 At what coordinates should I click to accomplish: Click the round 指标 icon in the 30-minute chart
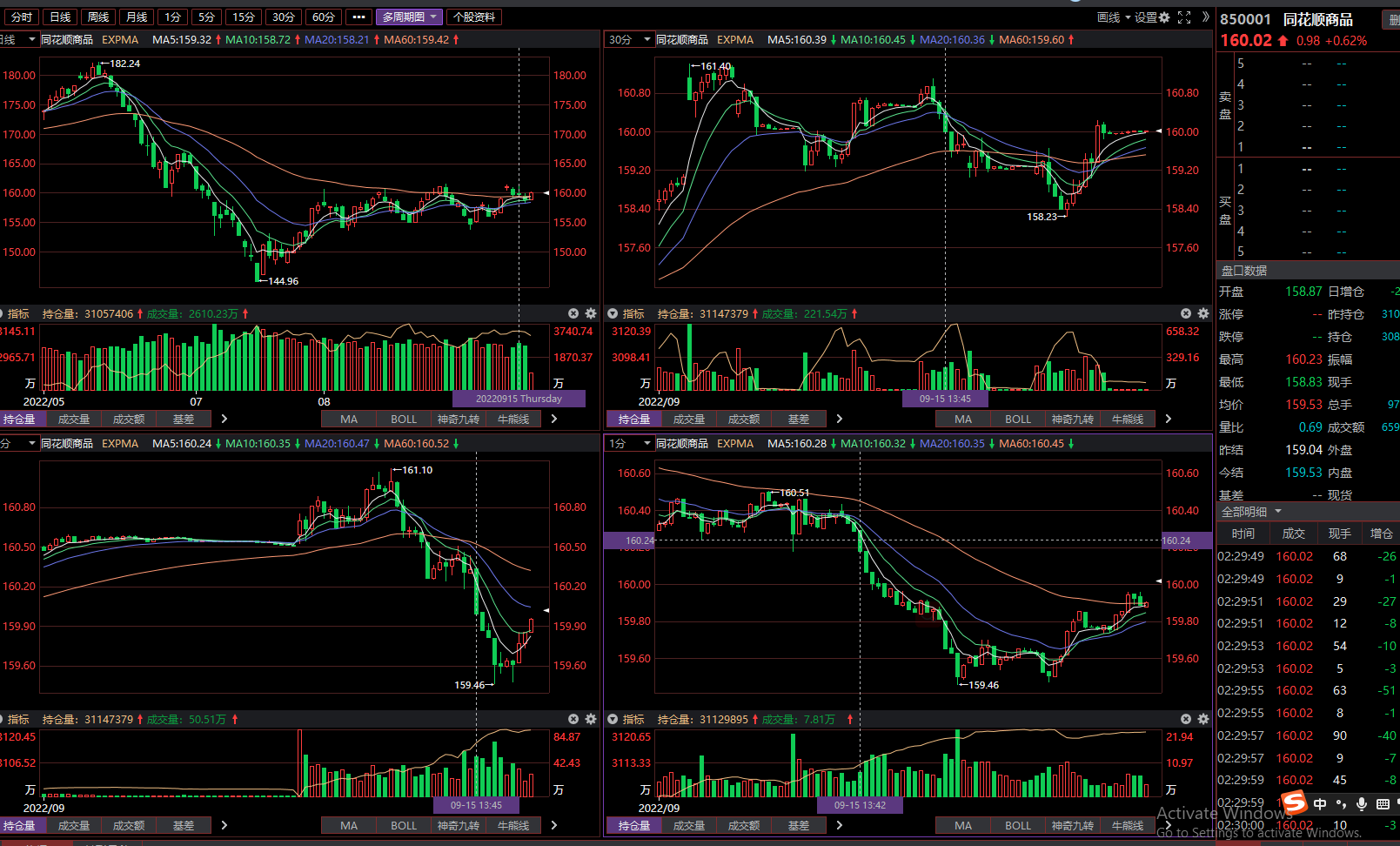[613, 313]
